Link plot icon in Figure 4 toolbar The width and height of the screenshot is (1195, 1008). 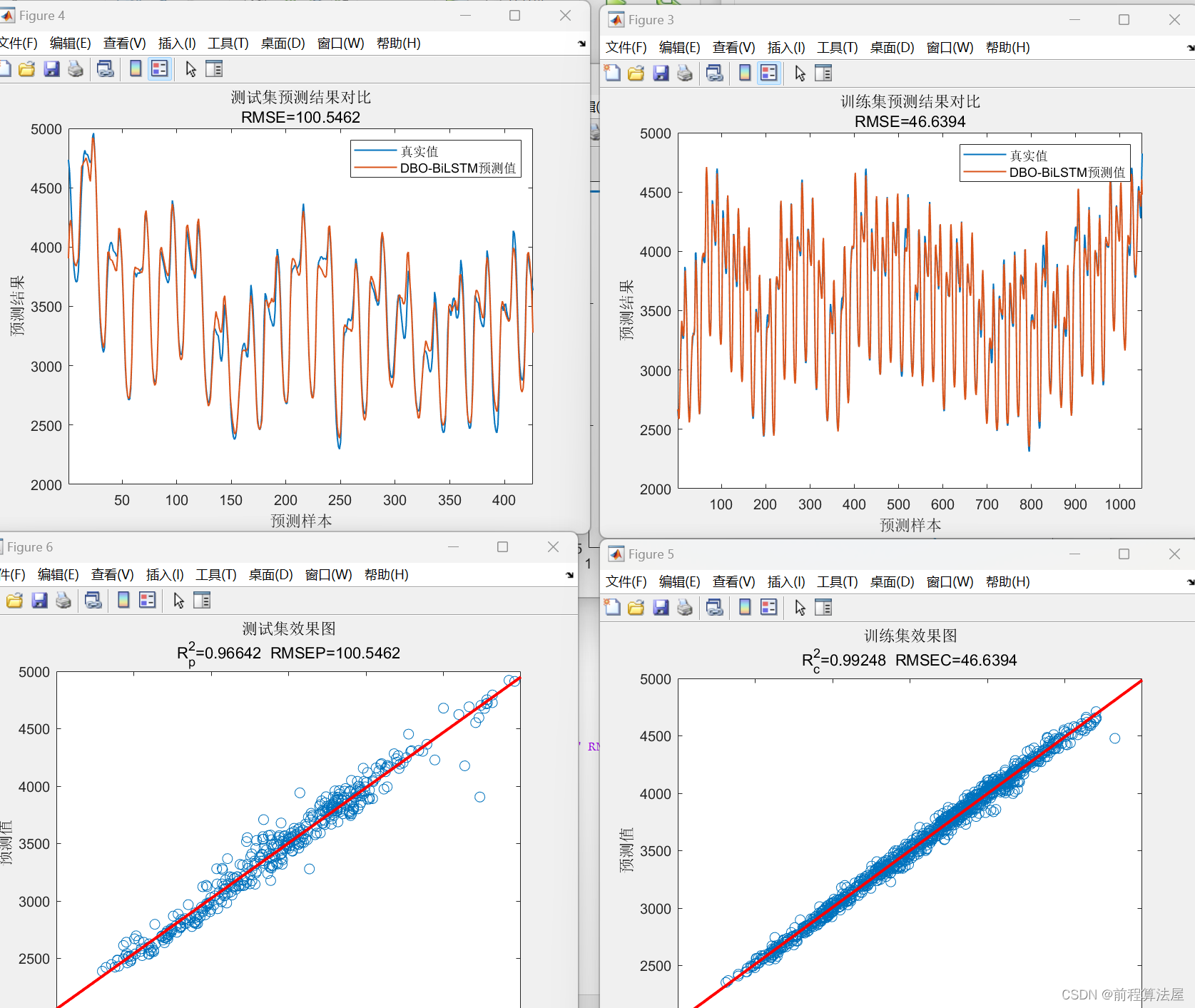pos(106,69)
